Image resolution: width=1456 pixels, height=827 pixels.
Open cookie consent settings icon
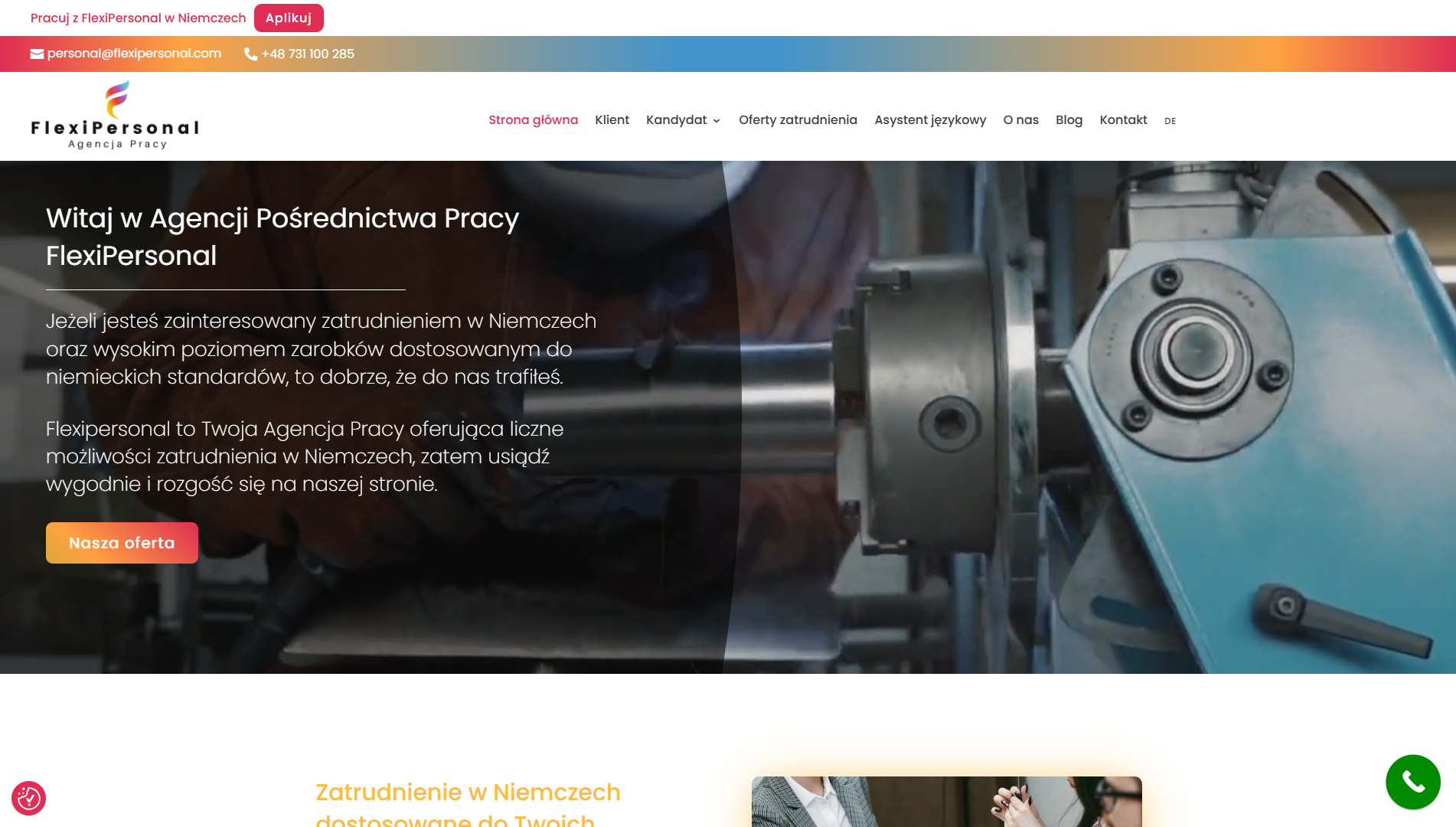click(x=29, y=798)
